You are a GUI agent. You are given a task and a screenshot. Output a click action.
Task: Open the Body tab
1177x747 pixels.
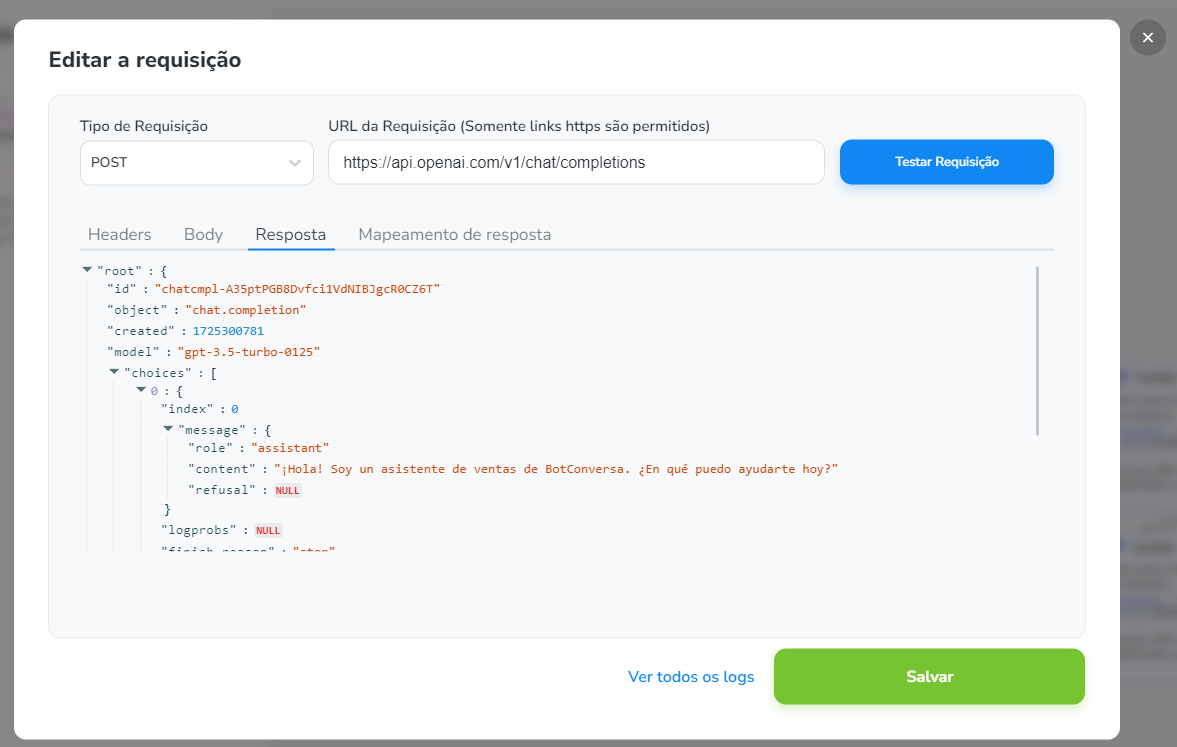point(203,234)
